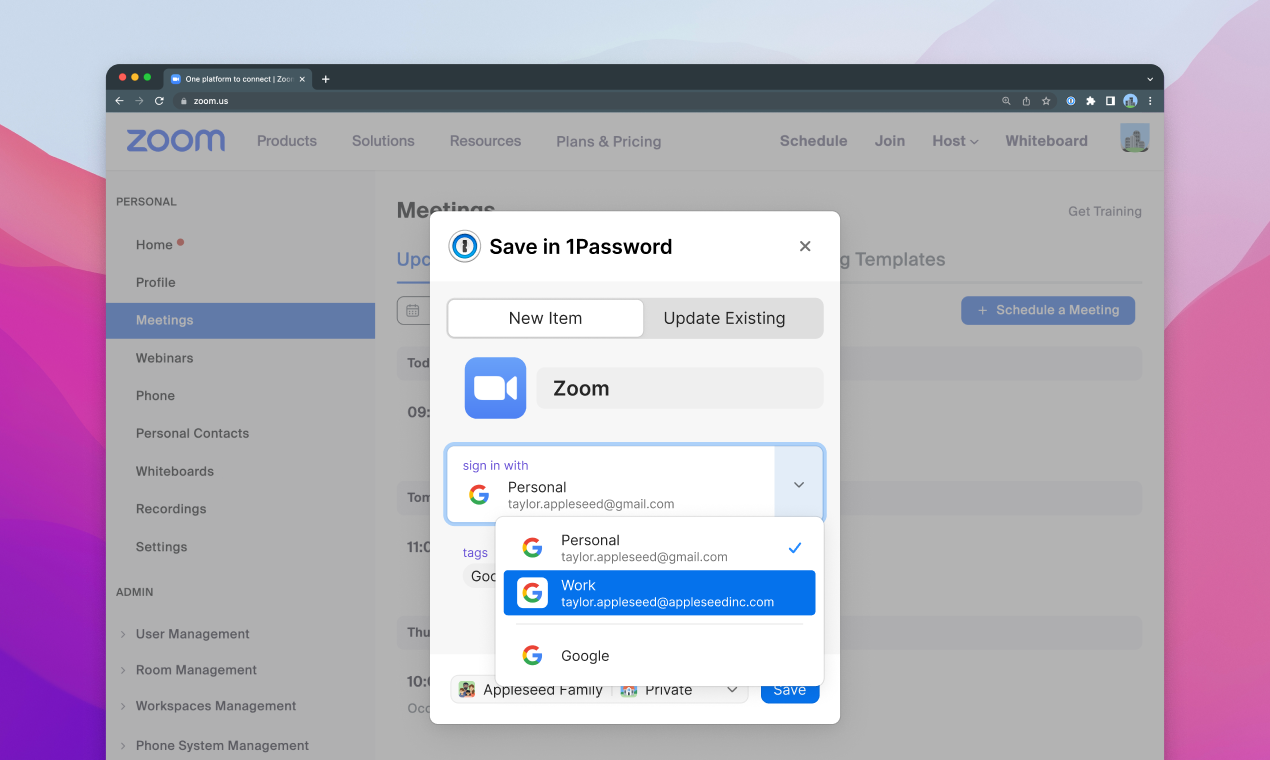Click the zoom magnifier icon in address bar

click(x=1006, y=101)
